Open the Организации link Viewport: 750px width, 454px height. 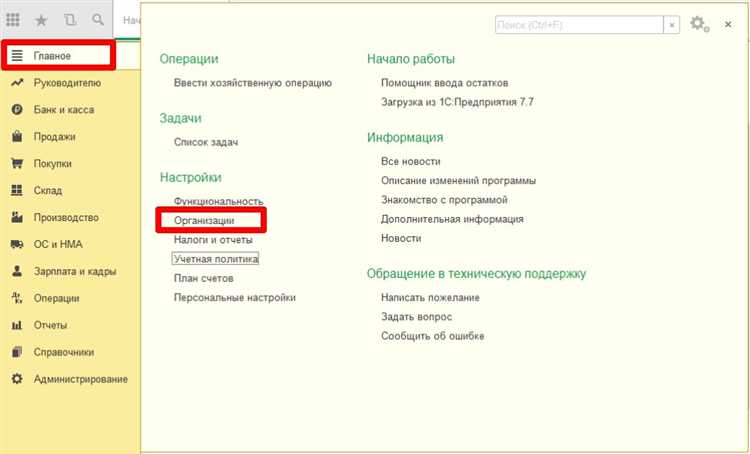pyautogui.click(x=204, y=221)
